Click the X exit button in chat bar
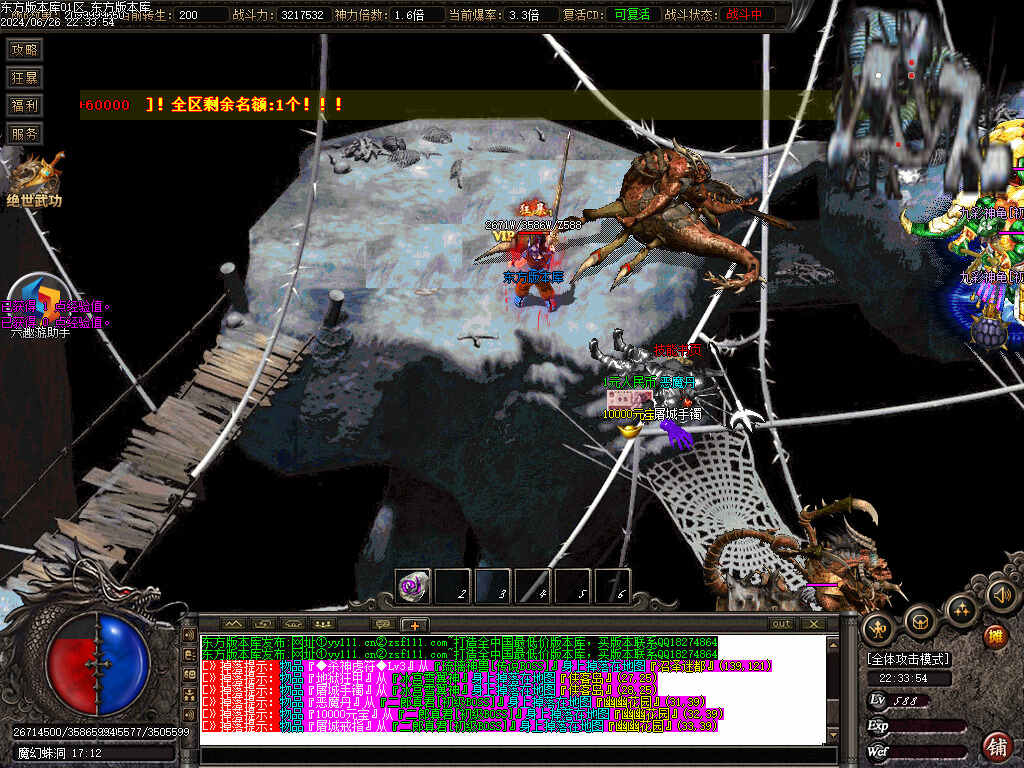 814,624
